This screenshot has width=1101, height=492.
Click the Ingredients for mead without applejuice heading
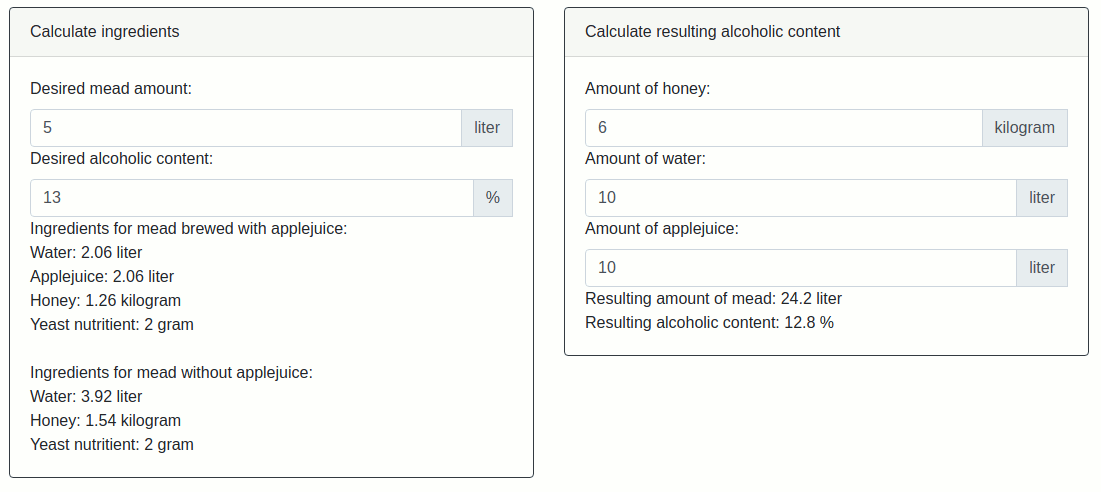tap(171, 373)
